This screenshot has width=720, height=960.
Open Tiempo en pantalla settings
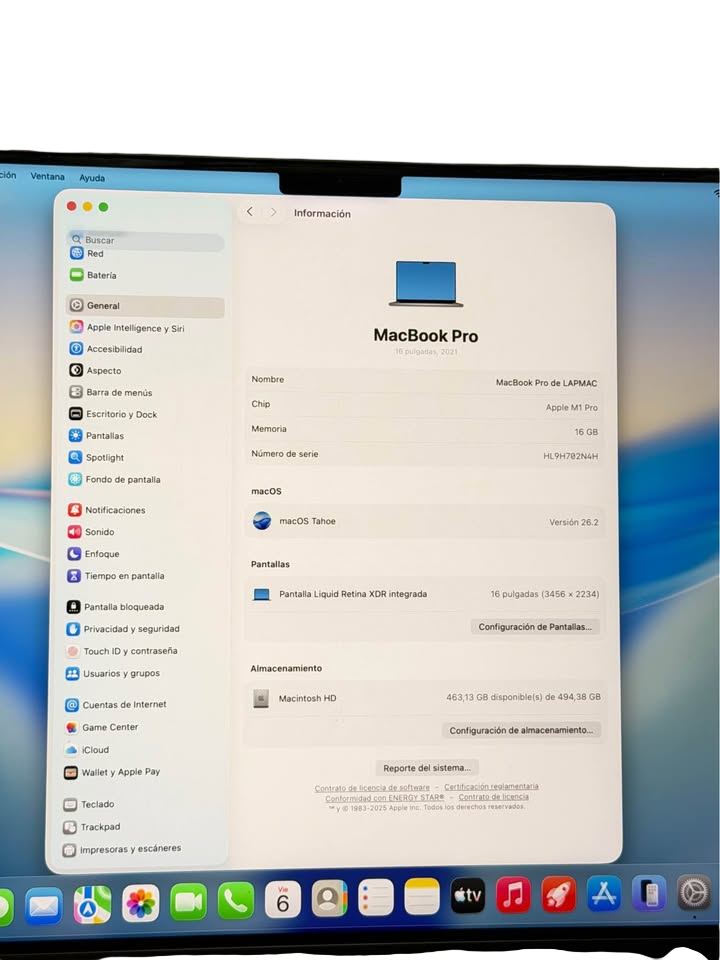(x=116, y=576)
